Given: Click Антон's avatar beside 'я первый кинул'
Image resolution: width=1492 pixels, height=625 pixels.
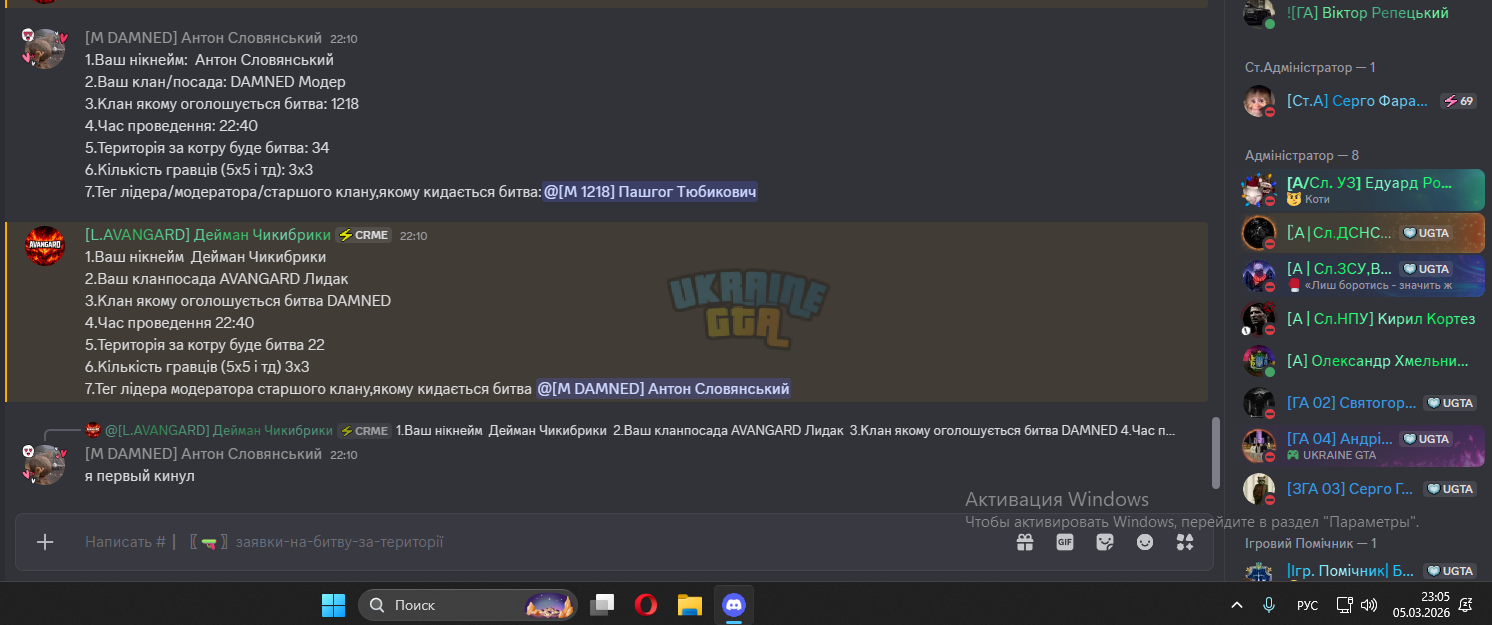Looking at the screenshot, I should [44, 465].
